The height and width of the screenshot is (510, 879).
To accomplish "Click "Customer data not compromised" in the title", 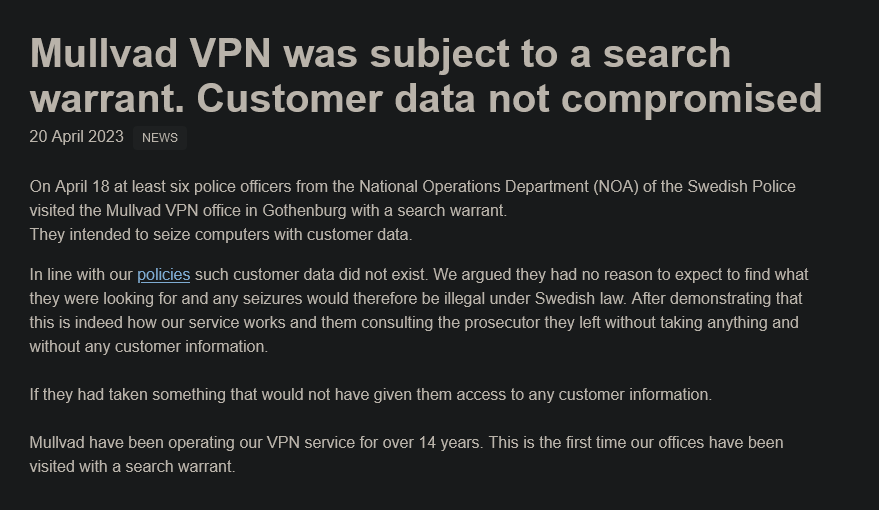I will click(508, 98).
